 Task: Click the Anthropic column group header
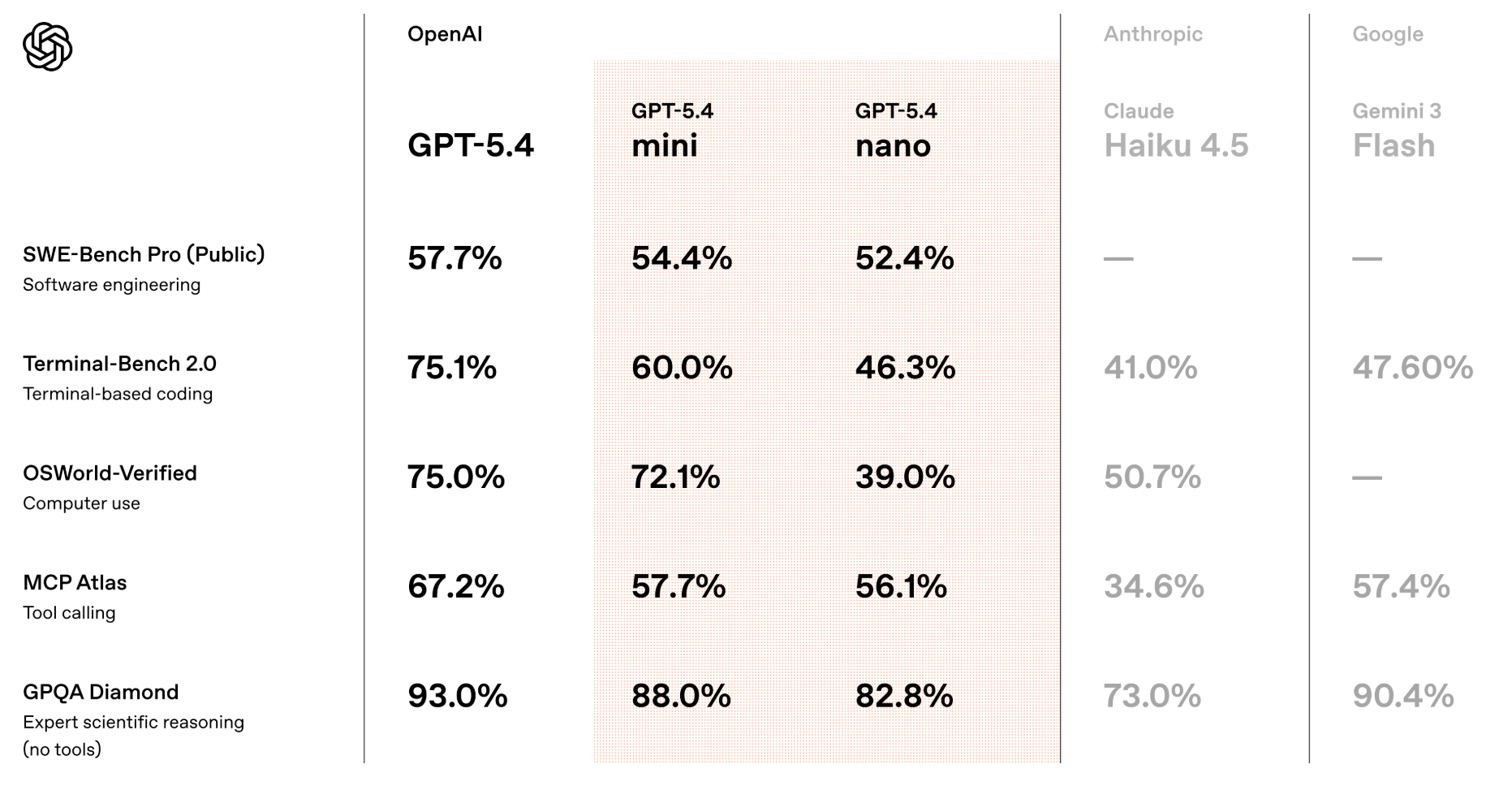[x=1152, y=34]
